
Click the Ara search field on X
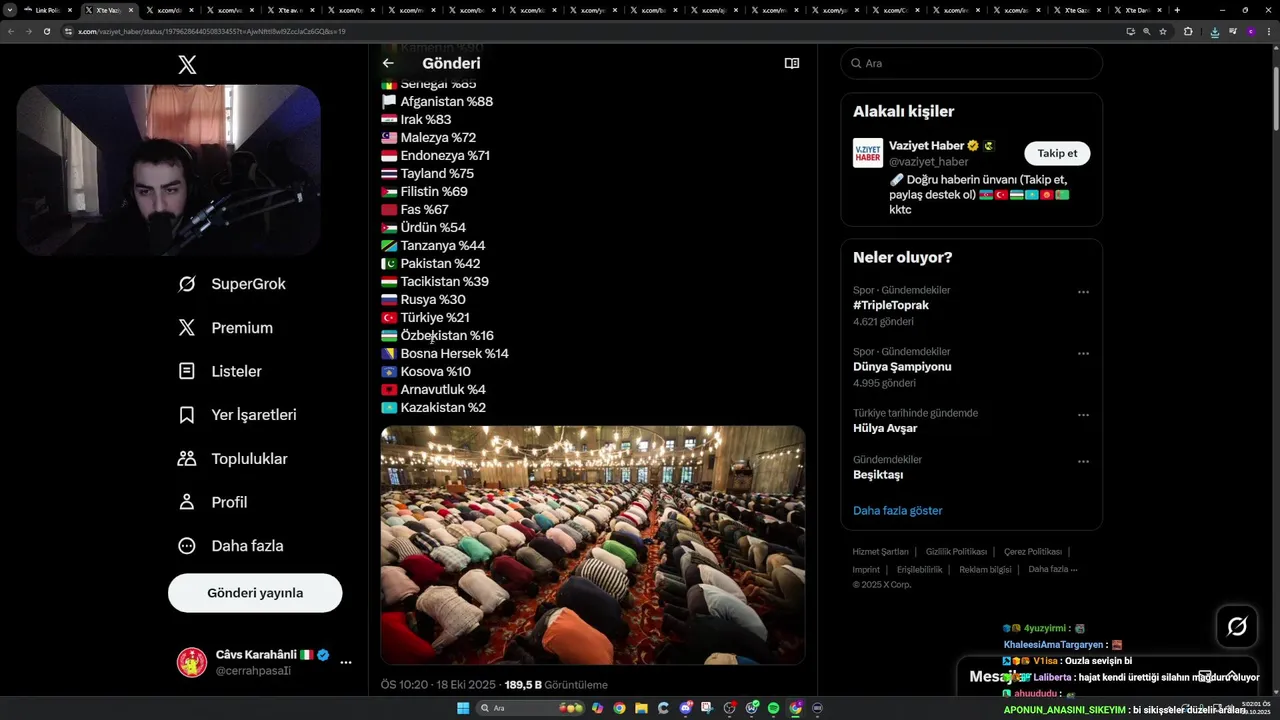point(971,63)
